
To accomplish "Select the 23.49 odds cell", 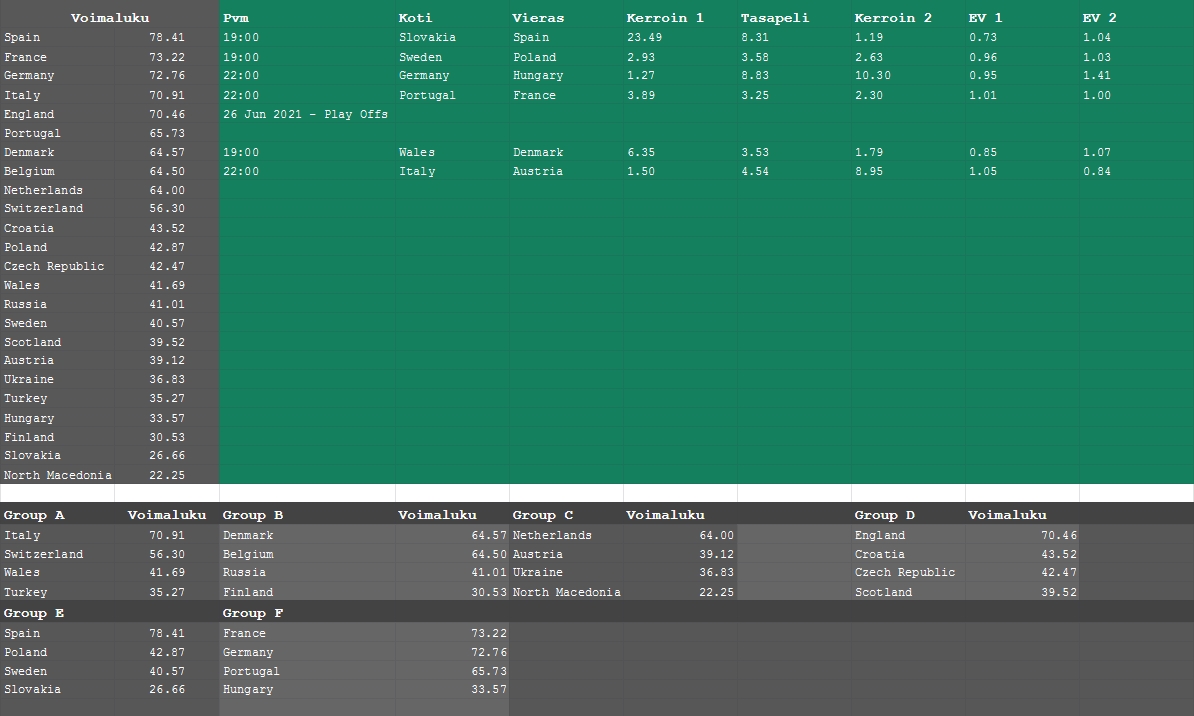I will click(x=644, y=37).
